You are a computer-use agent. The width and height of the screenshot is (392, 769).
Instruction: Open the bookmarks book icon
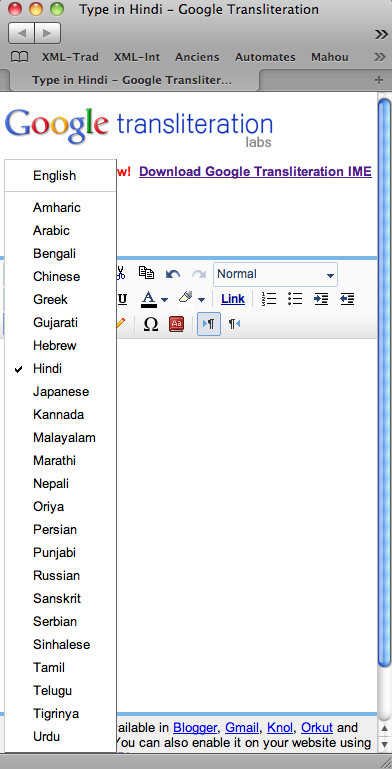coord(20,57)
